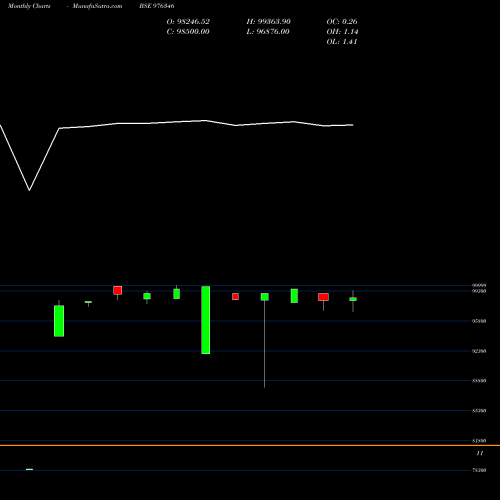Click the low value 'L: 96876.00'

point(268,32)
